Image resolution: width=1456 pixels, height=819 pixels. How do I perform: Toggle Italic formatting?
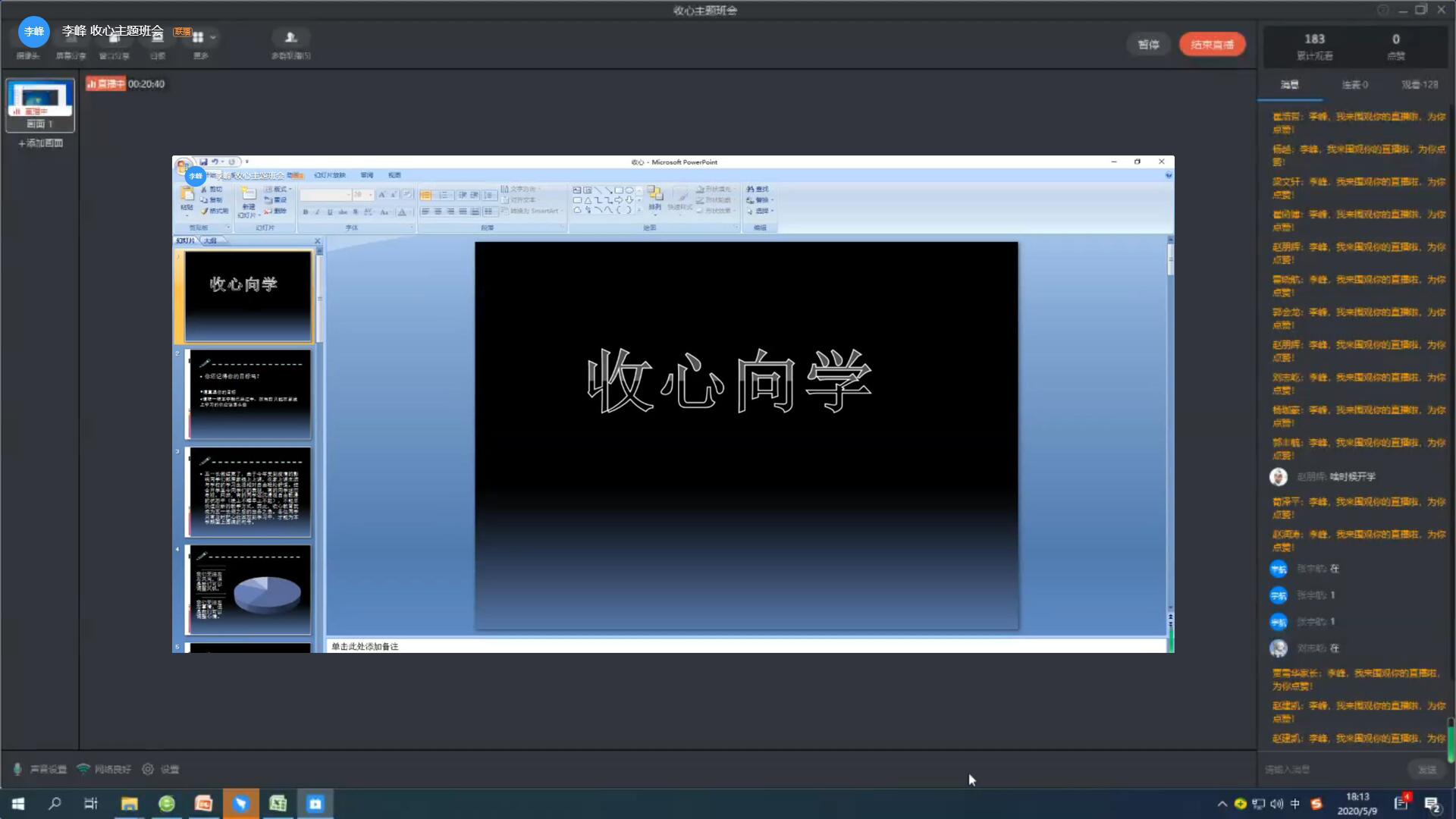tap(317, 212)
